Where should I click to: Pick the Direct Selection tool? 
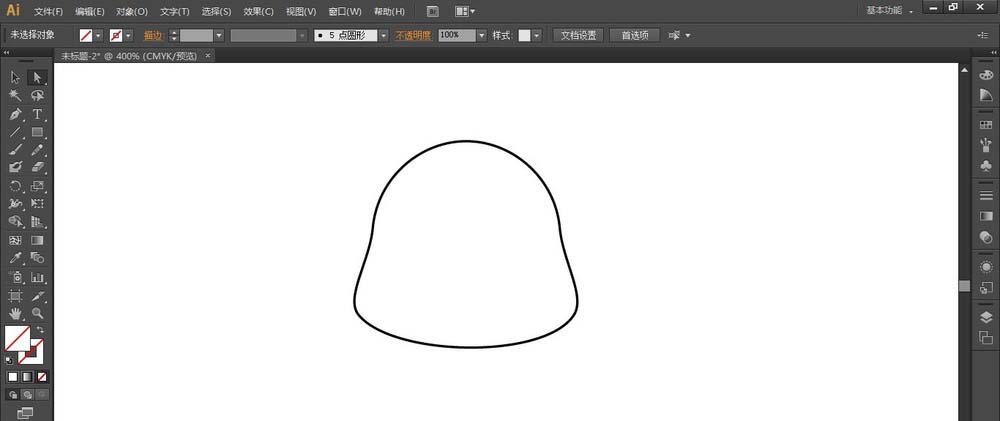click(x=37, y=77)
